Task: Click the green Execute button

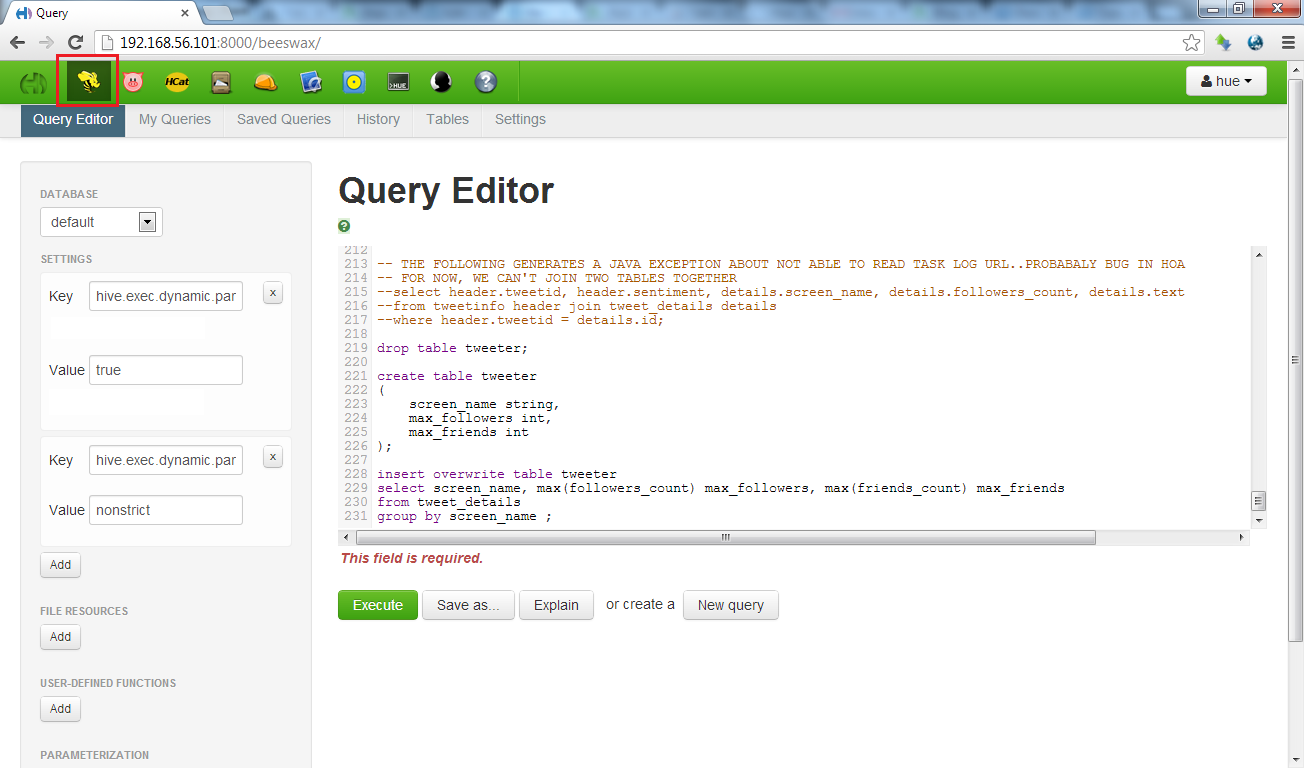Action: (378, 605)
